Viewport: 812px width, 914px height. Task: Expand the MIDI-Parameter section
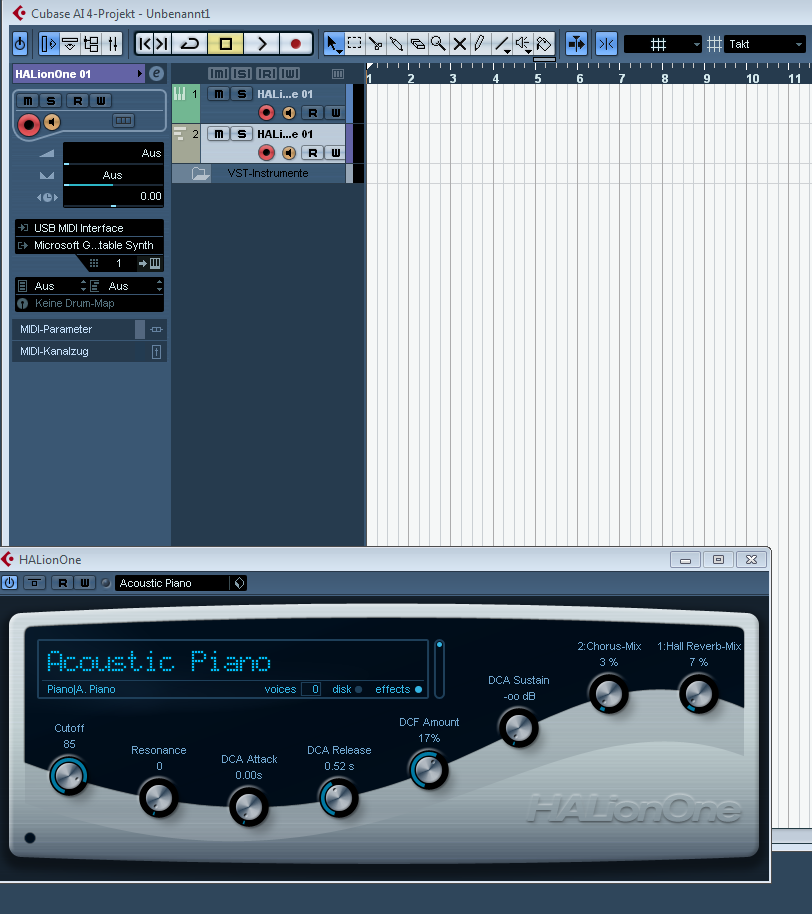pyautogui.click(x=89, y=329)
